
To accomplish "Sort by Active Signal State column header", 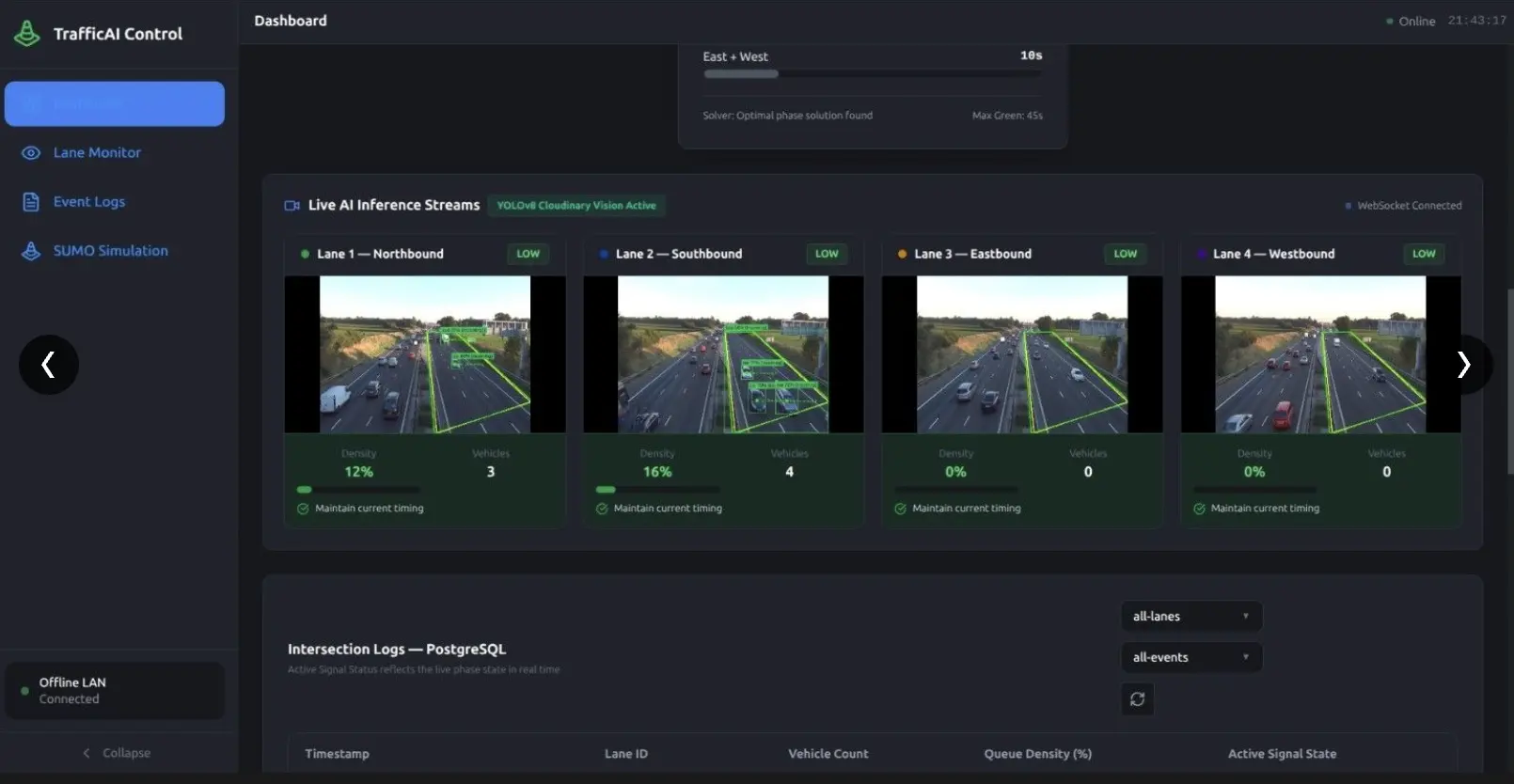I will (1282, 754).
